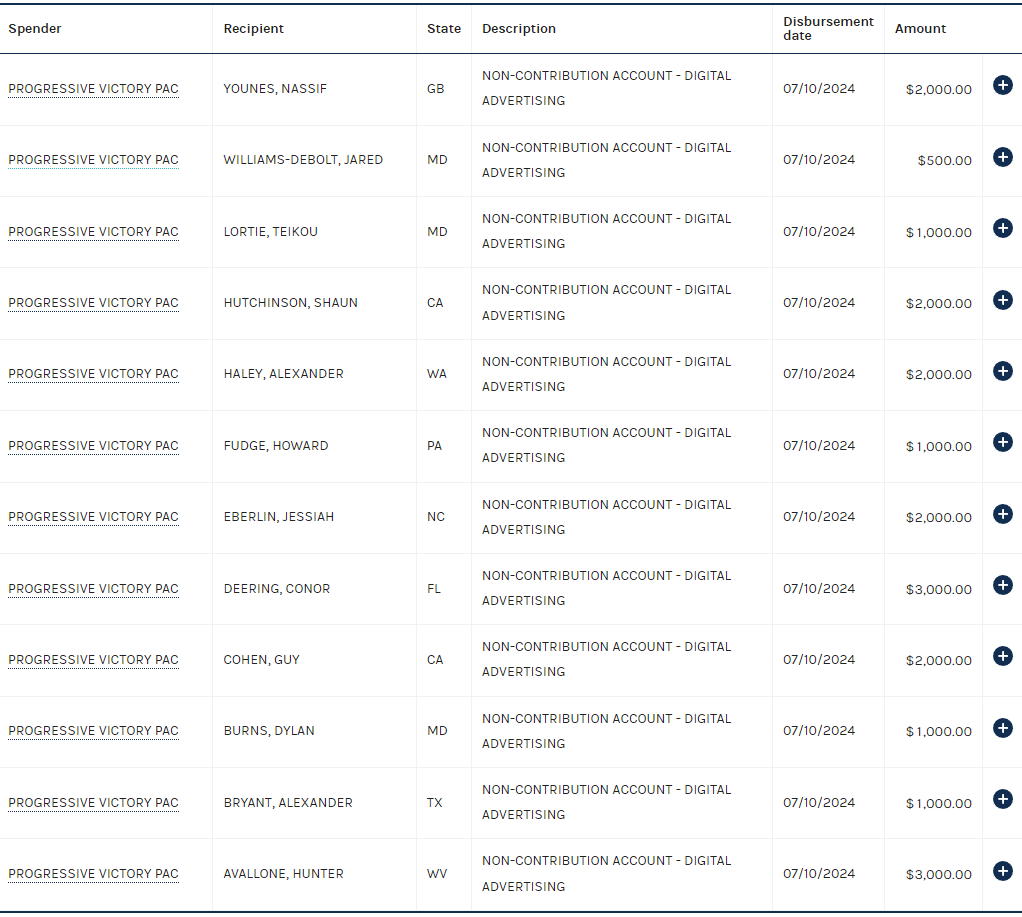This screenshot has width=1022, height=917.
Task: Open plus icon for LORTIE, TEIKOU
Action: (x=1002, y=228)
